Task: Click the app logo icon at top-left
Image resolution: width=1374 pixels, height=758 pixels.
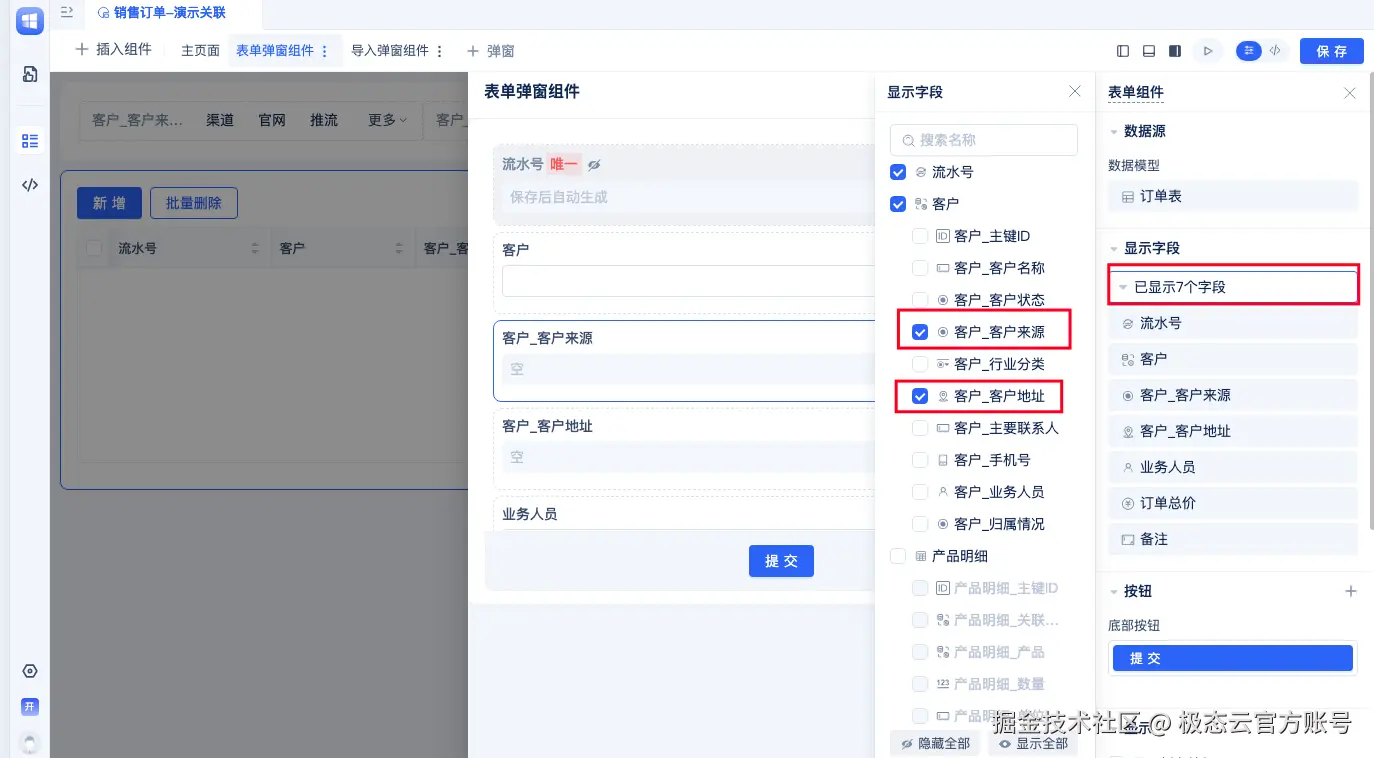Action: coord(30,21)
